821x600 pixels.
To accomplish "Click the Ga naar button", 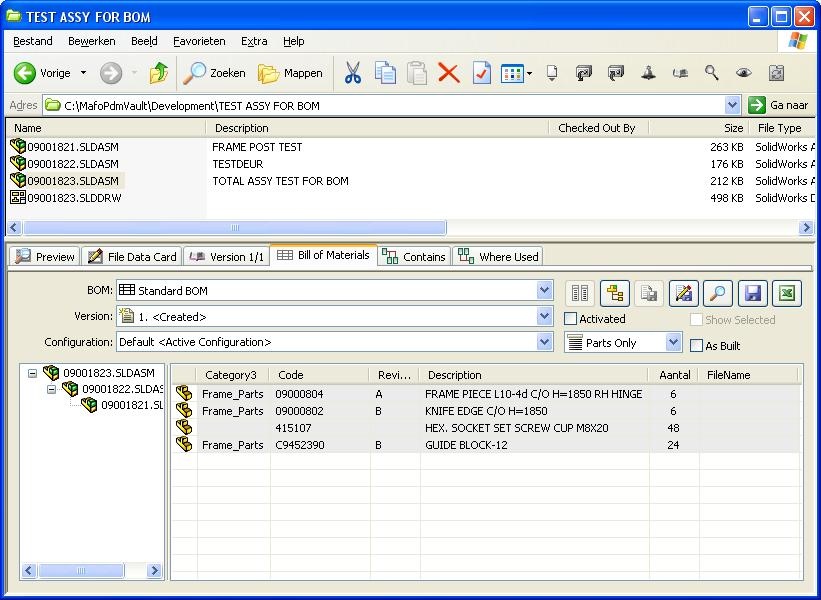I will click(x=779, y=105).
